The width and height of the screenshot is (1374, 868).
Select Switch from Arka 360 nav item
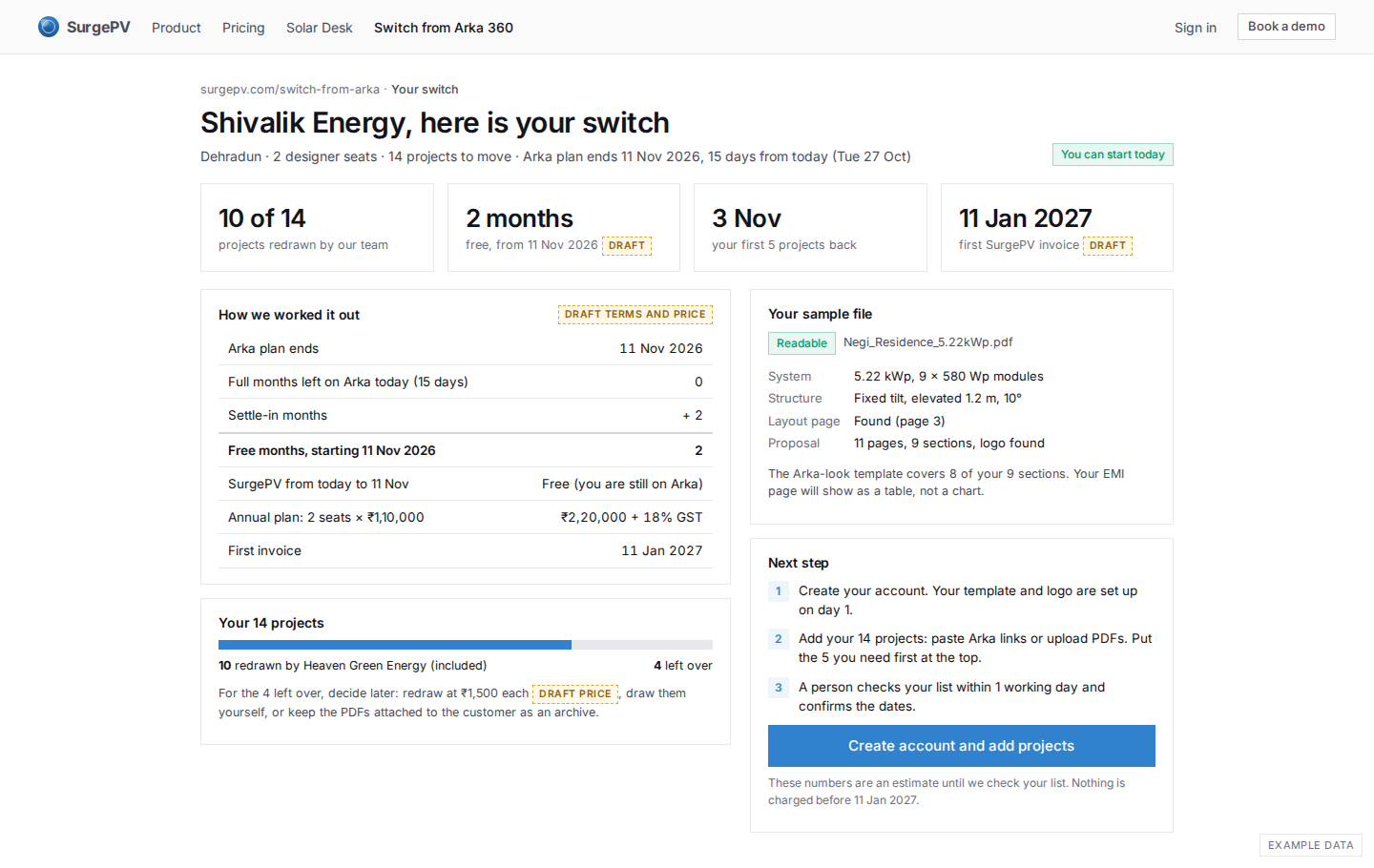tap(444, 28)
